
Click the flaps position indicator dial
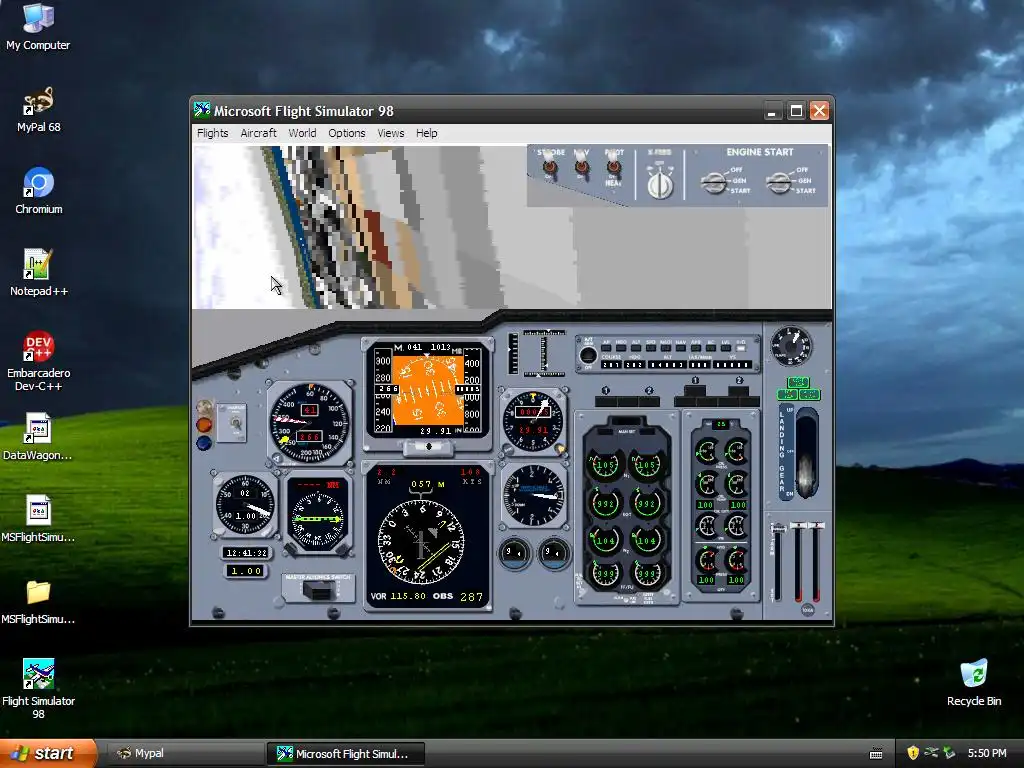[792, 346]
